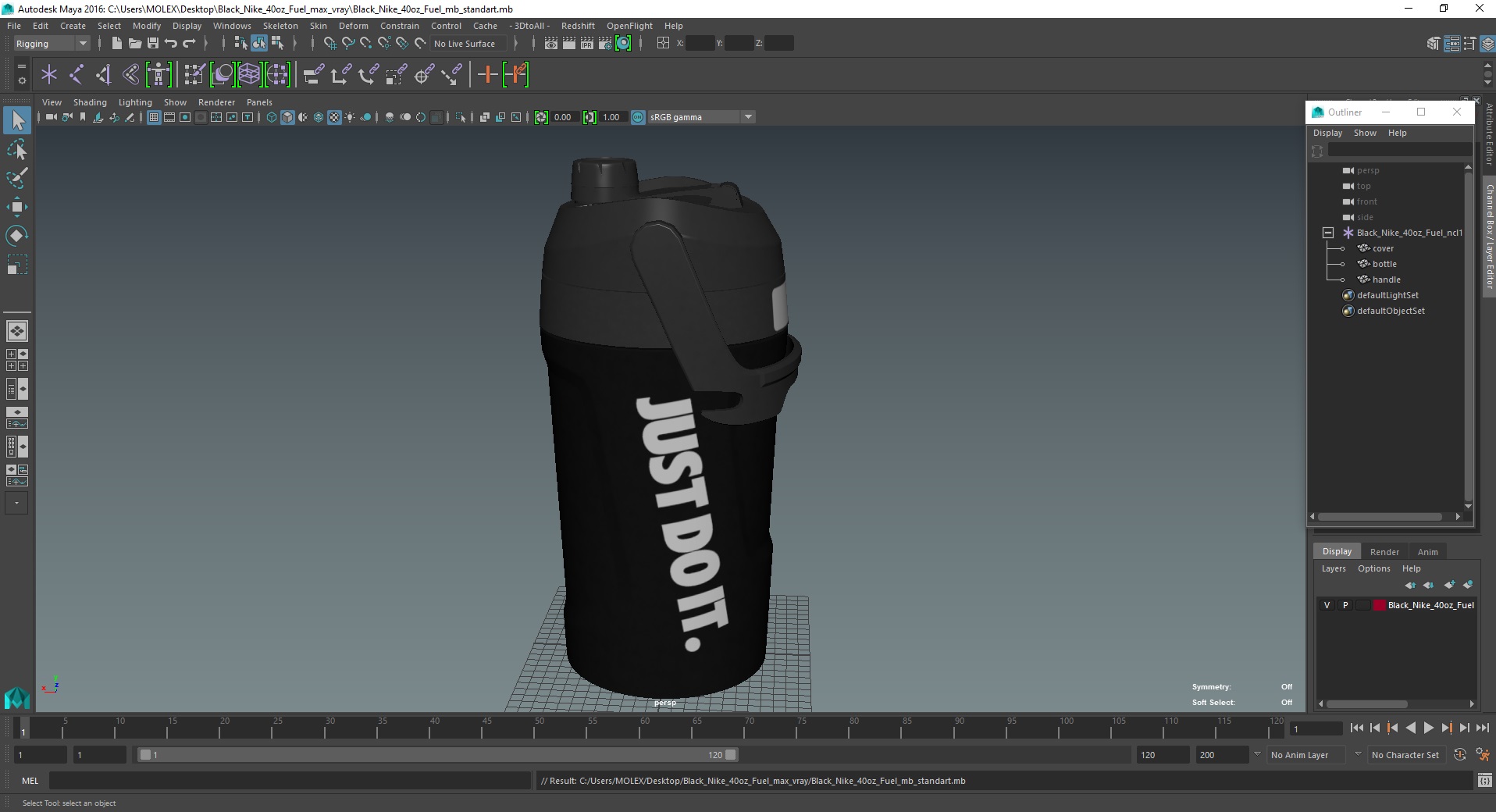Toggle smooth shade all in viewport

coord(287,117)
